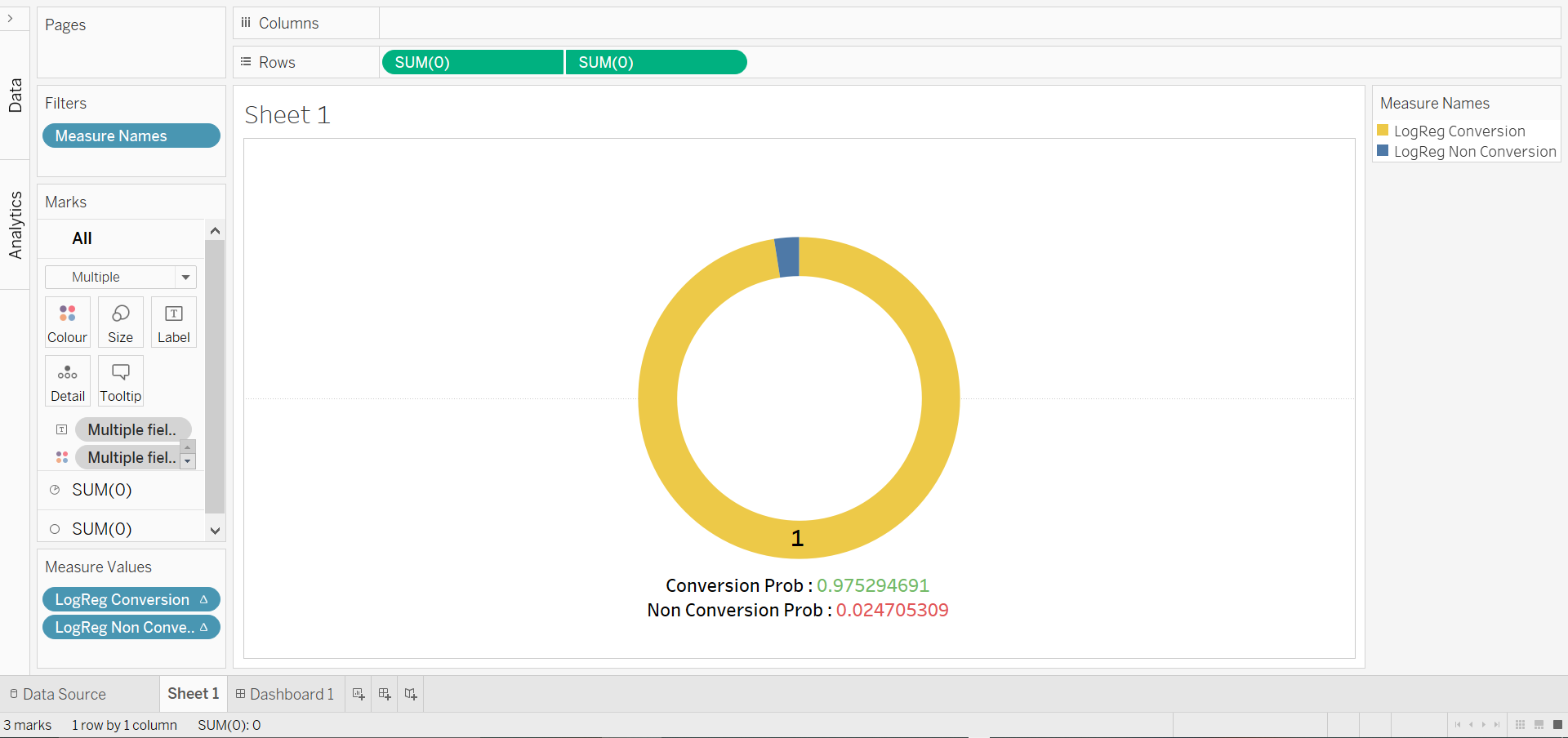Open the Tooltip editor from the Marks card
Image resolution: width=1568 pixels, height=738 pixels.
[x=119, y=380]
